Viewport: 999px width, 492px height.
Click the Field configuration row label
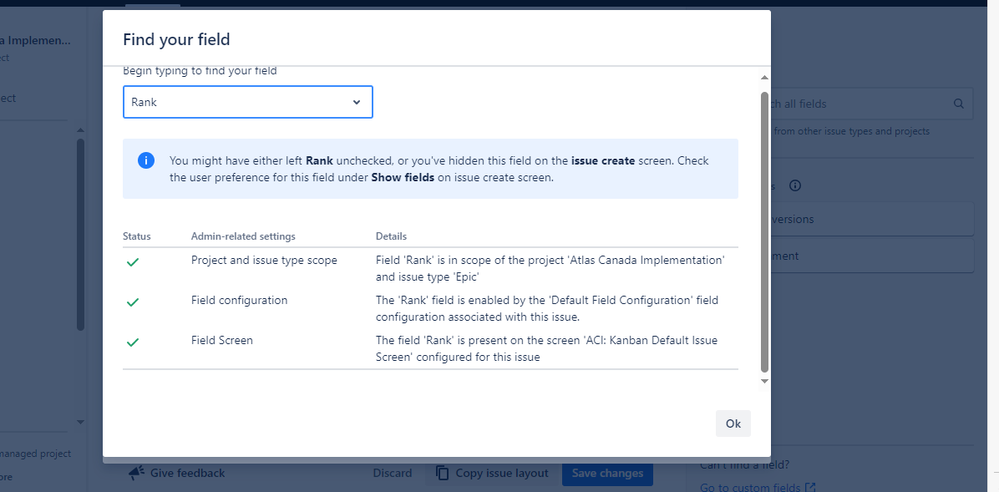point(240,300)
